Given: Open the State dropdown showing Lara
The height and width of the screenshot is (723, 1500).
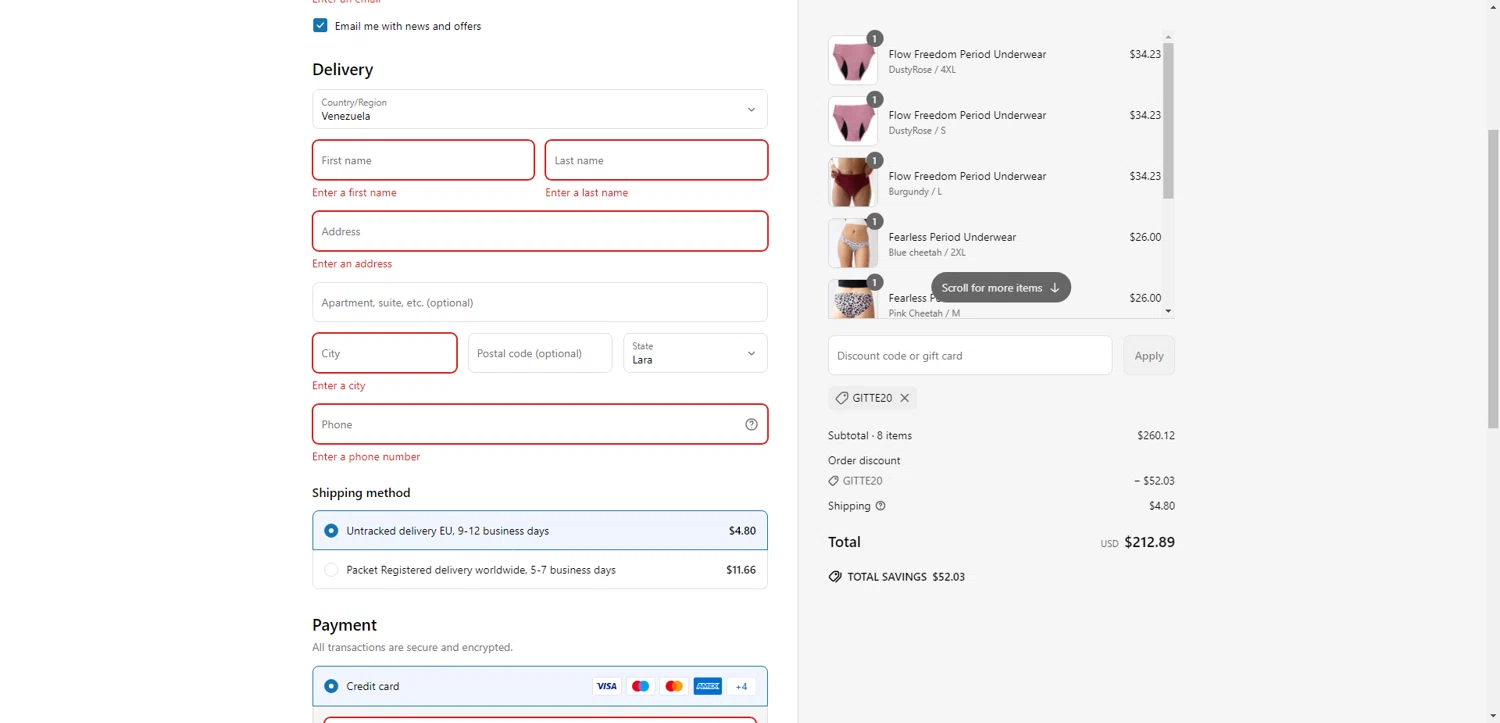Looking at the screenshot, I should [695, 353].
